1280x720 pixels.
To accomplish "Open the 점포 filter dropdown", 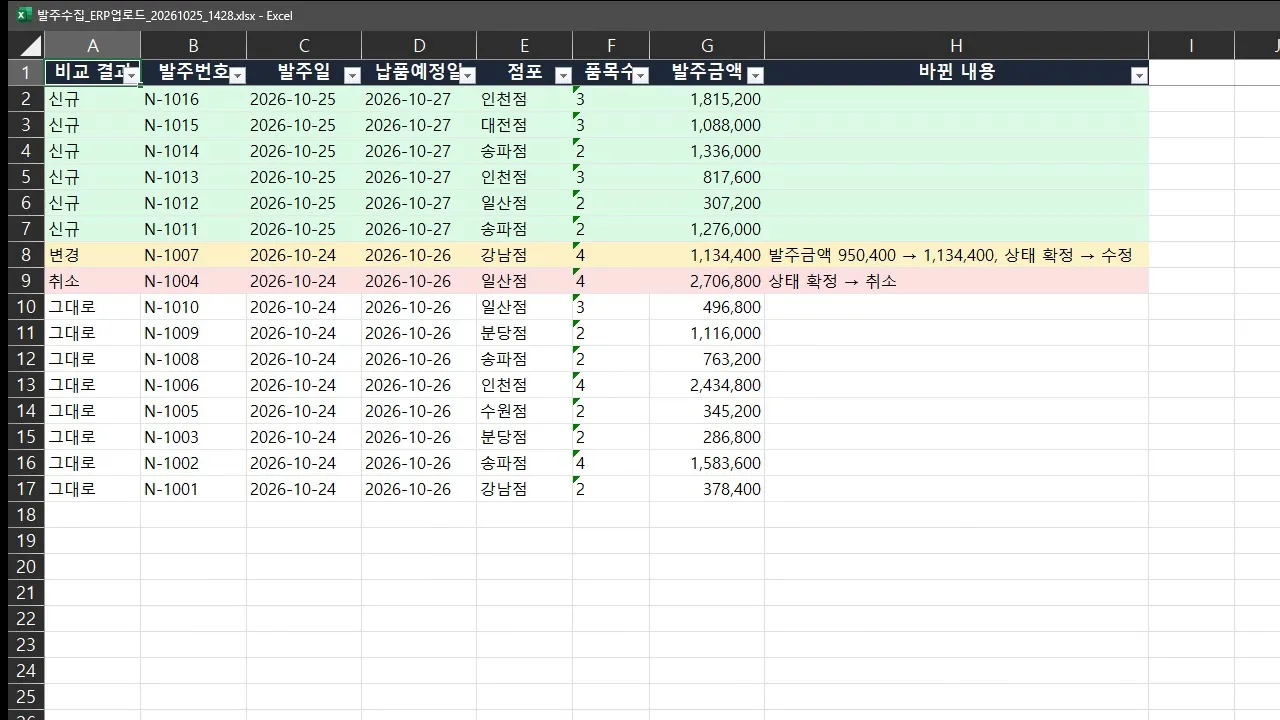I will tap(563, 75).
